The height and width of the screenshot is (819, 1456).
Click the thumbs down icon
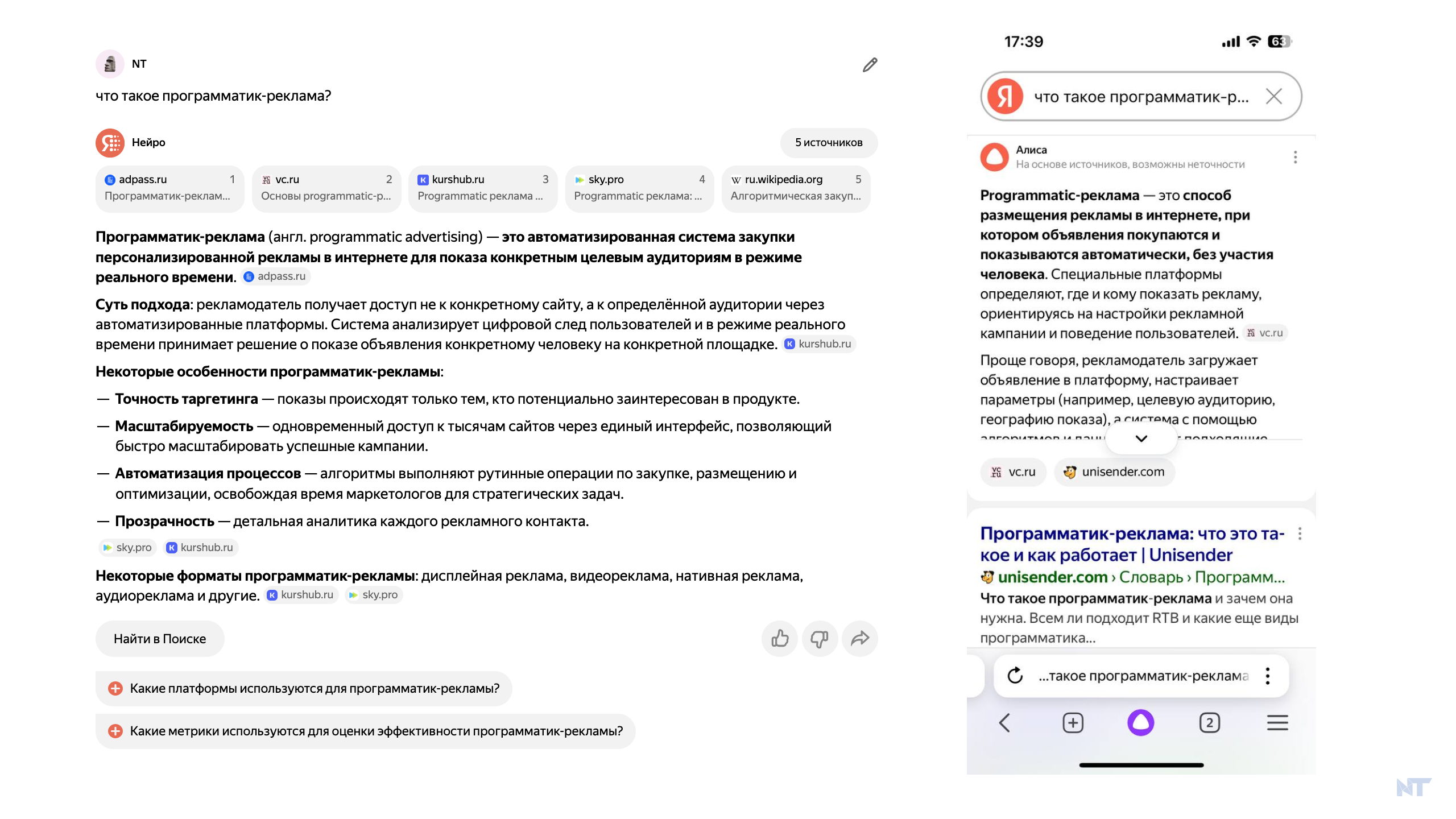click(x=820, y=639)
